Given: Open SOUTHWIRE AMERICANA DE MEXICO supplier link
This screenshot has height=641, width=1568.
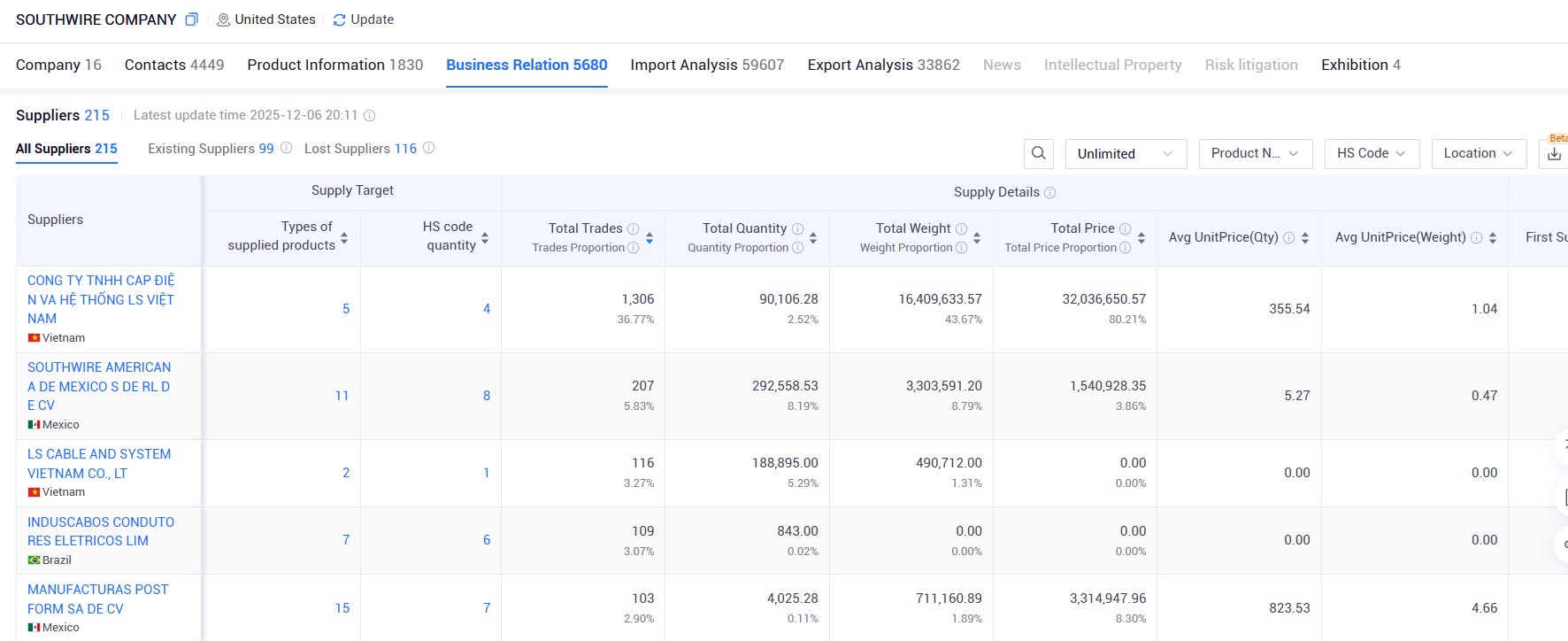Looking at the screenshot, I should [x=99, y=386].
